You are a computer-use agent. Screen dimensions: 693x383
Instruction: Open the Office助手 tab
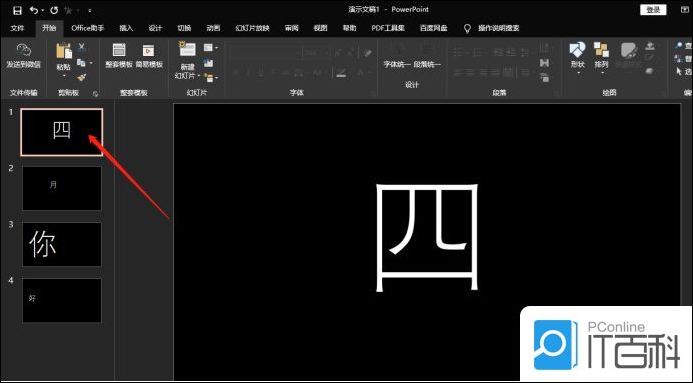tap(88, 28)
